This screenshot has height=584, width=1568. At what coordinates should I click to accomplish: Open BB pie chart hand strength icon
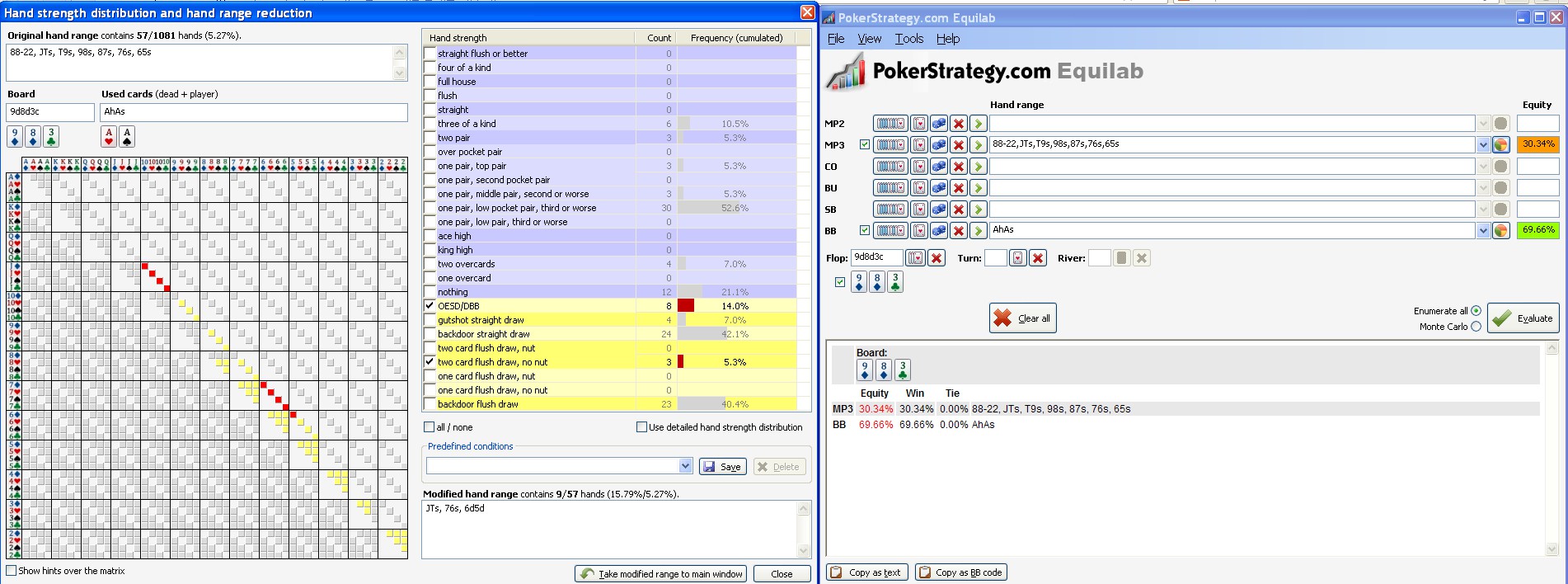[x=1500, y=231]
